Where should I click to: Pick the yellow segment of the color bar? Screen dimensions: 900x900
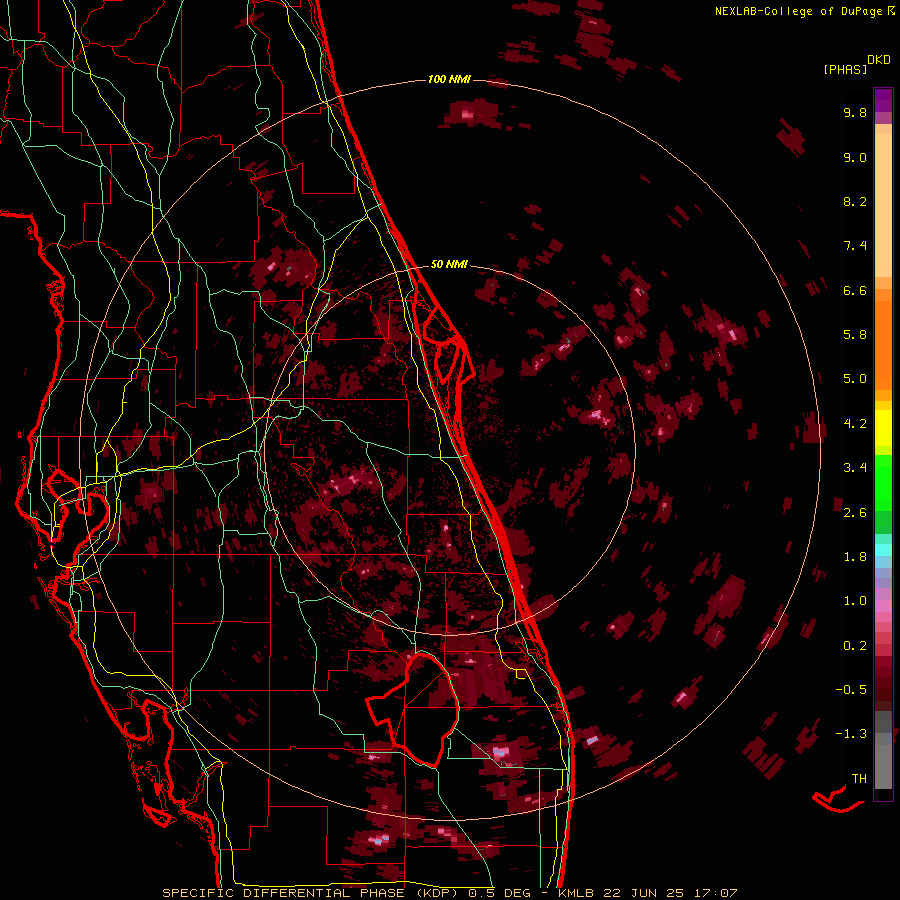883,428
